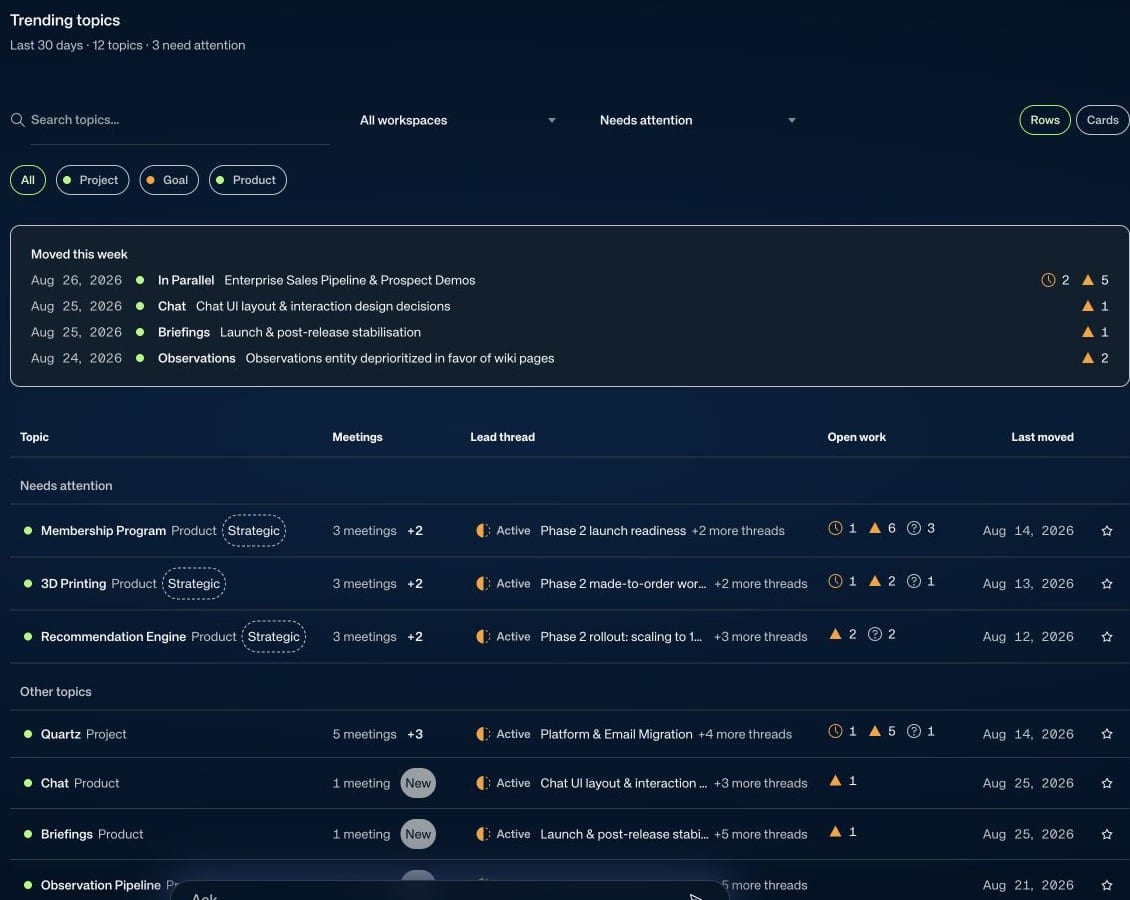Switch to Rows view
This screenshot has width=1130, height=900.
pyautogui.click(x=1045, y=120)
